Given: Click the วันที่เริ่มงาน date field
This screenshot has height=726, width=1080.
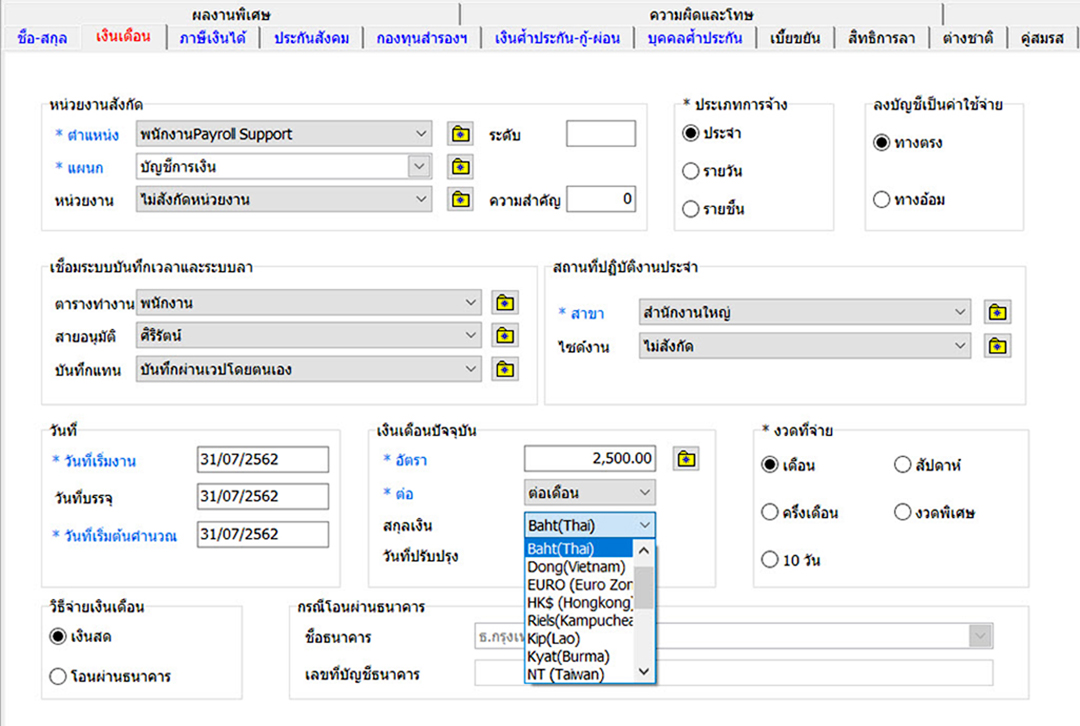Looking at the screenshot, I should 262,459.
